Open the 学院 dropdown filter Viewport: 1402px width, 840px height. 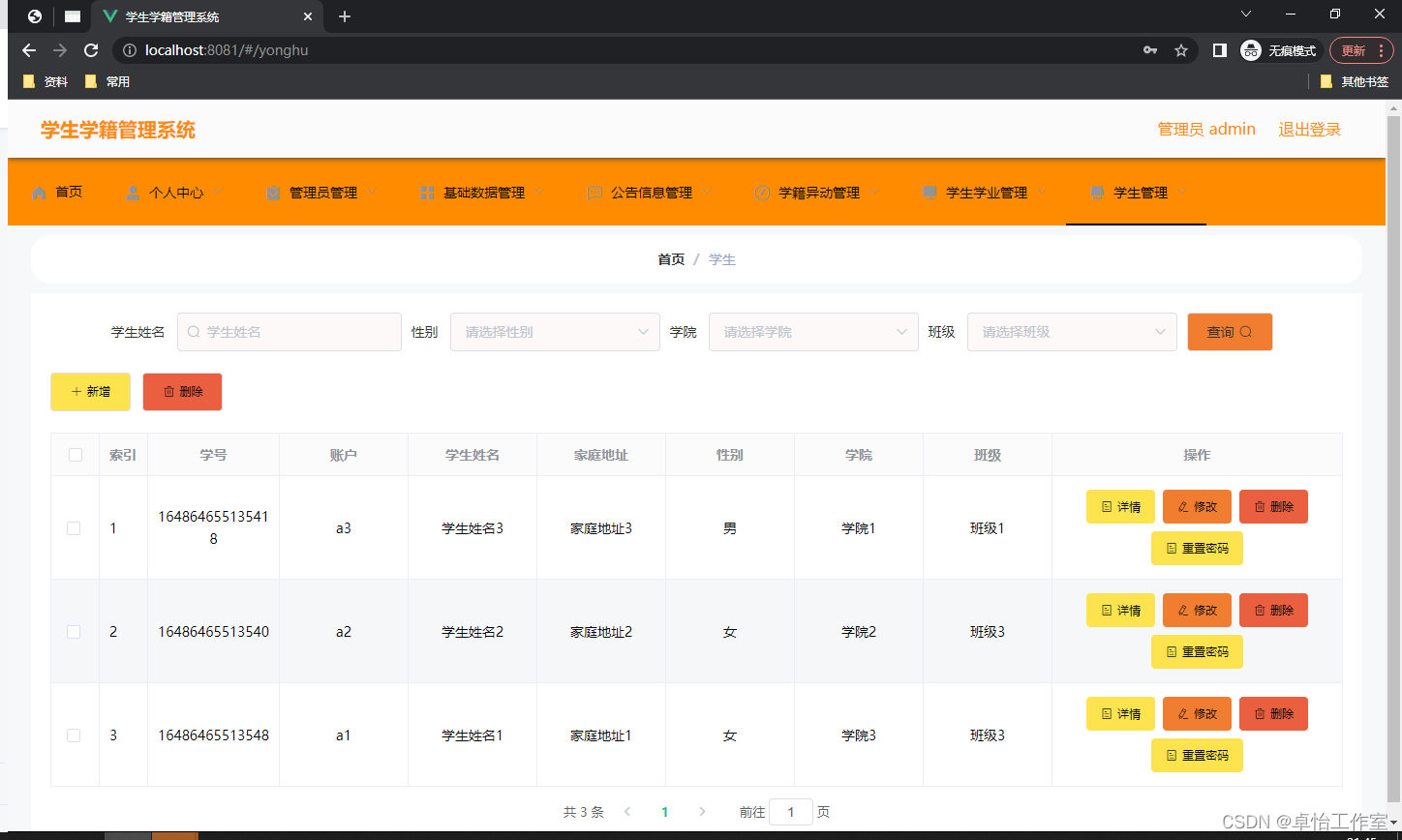813,332
